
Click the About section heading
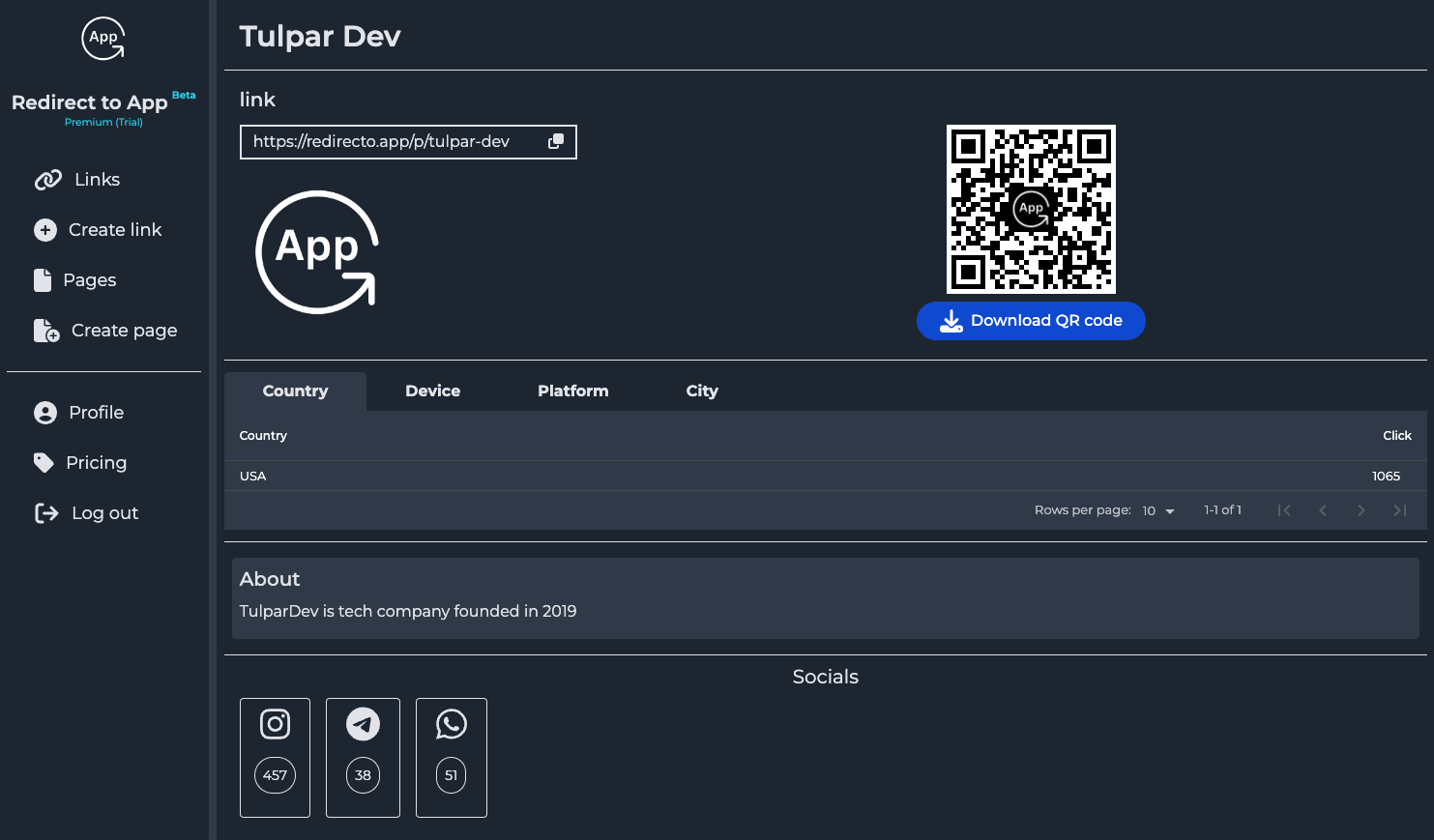pos(270,579)
